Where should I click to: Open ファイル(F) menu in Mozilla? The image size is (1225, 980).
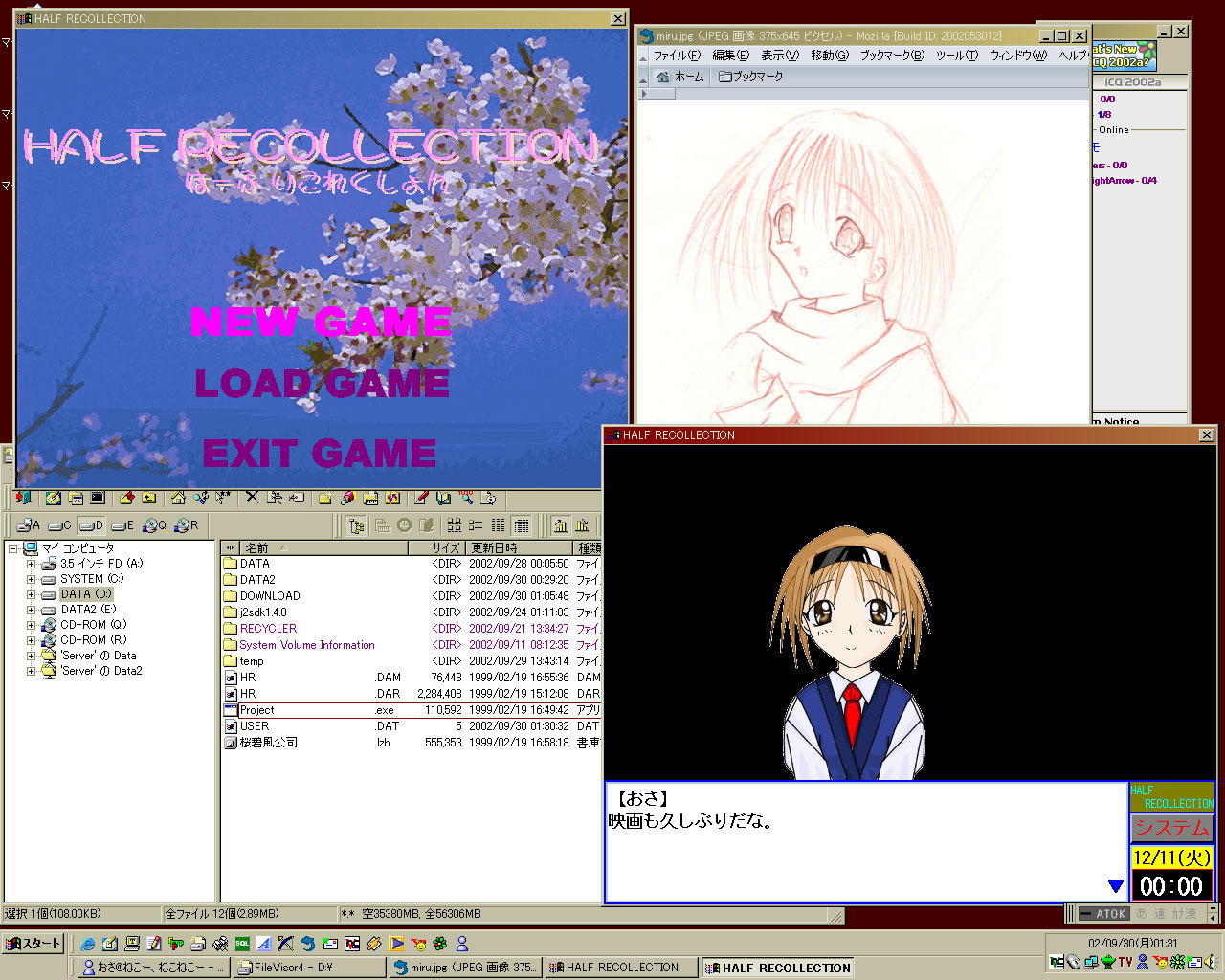click(677, 56)
